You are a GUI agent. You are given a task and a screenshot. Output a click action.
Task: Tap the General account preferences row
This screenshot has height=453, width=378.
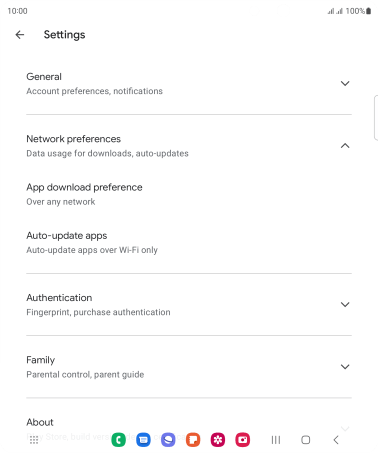pyautogui.click(x=189, y=83)
